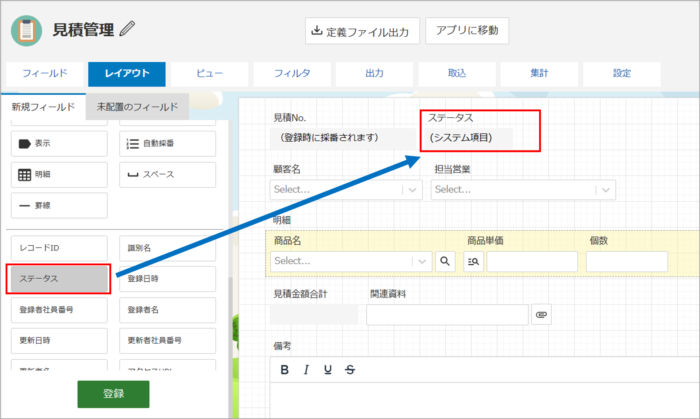Click the green 登録 button

113,394
